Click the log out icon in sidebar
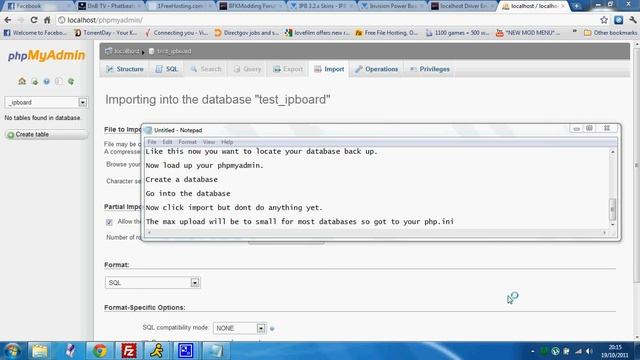 click(x=35, y=82)
